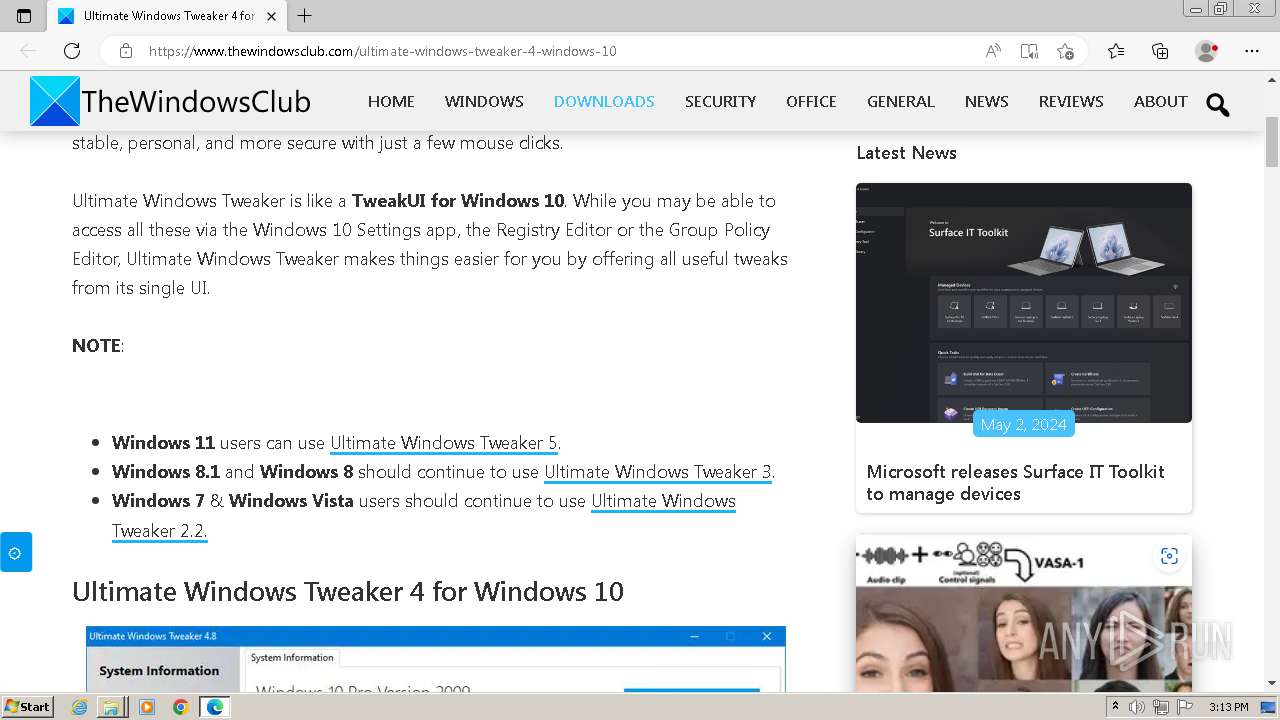
Task: Click the taskbar clock showing 3:13 PM
Action: pos(1229,707)
